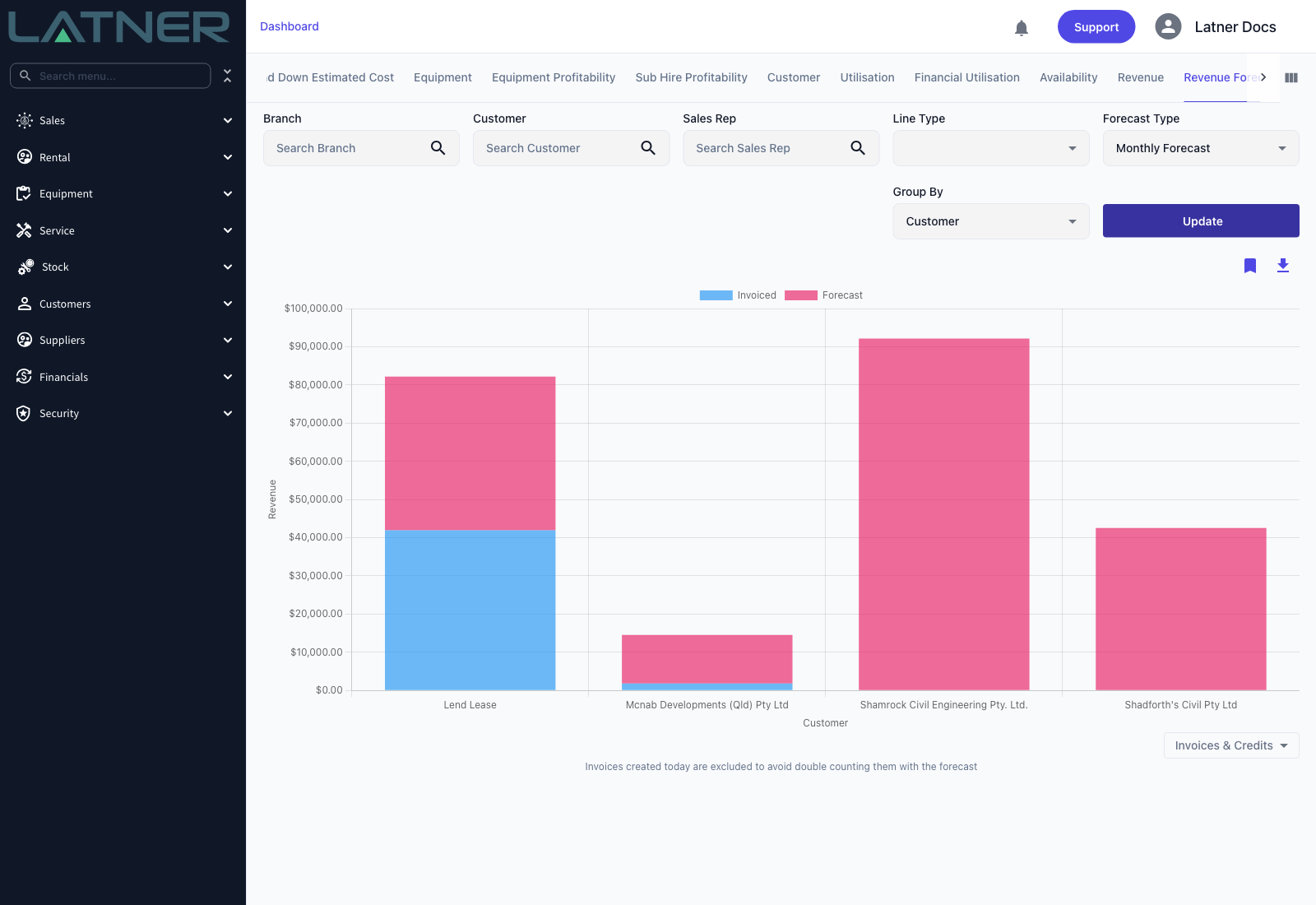Toggle the Forecast legend series

coord(823,295)
